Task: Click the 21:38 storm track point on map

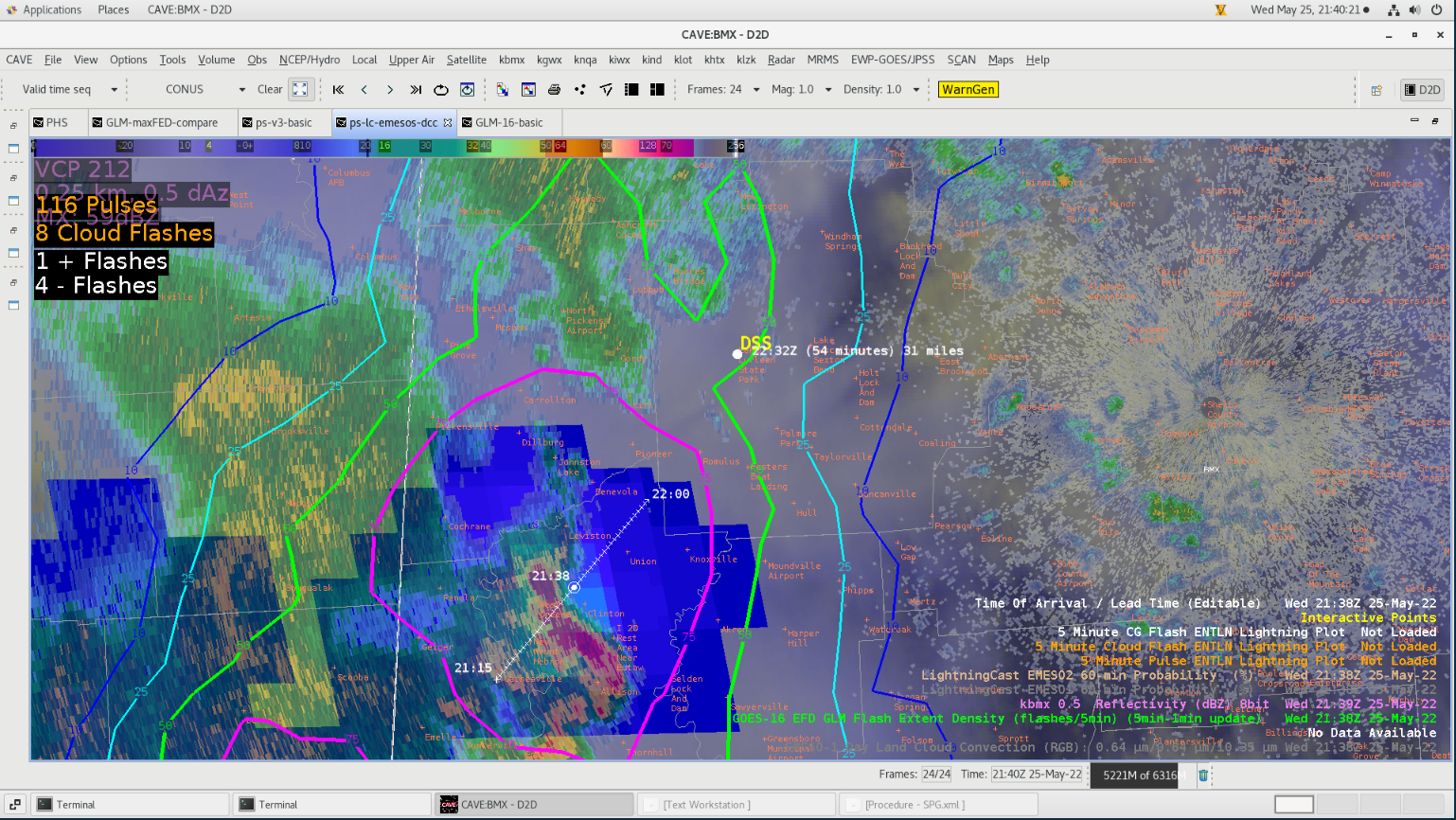Action: pos(574,588)
